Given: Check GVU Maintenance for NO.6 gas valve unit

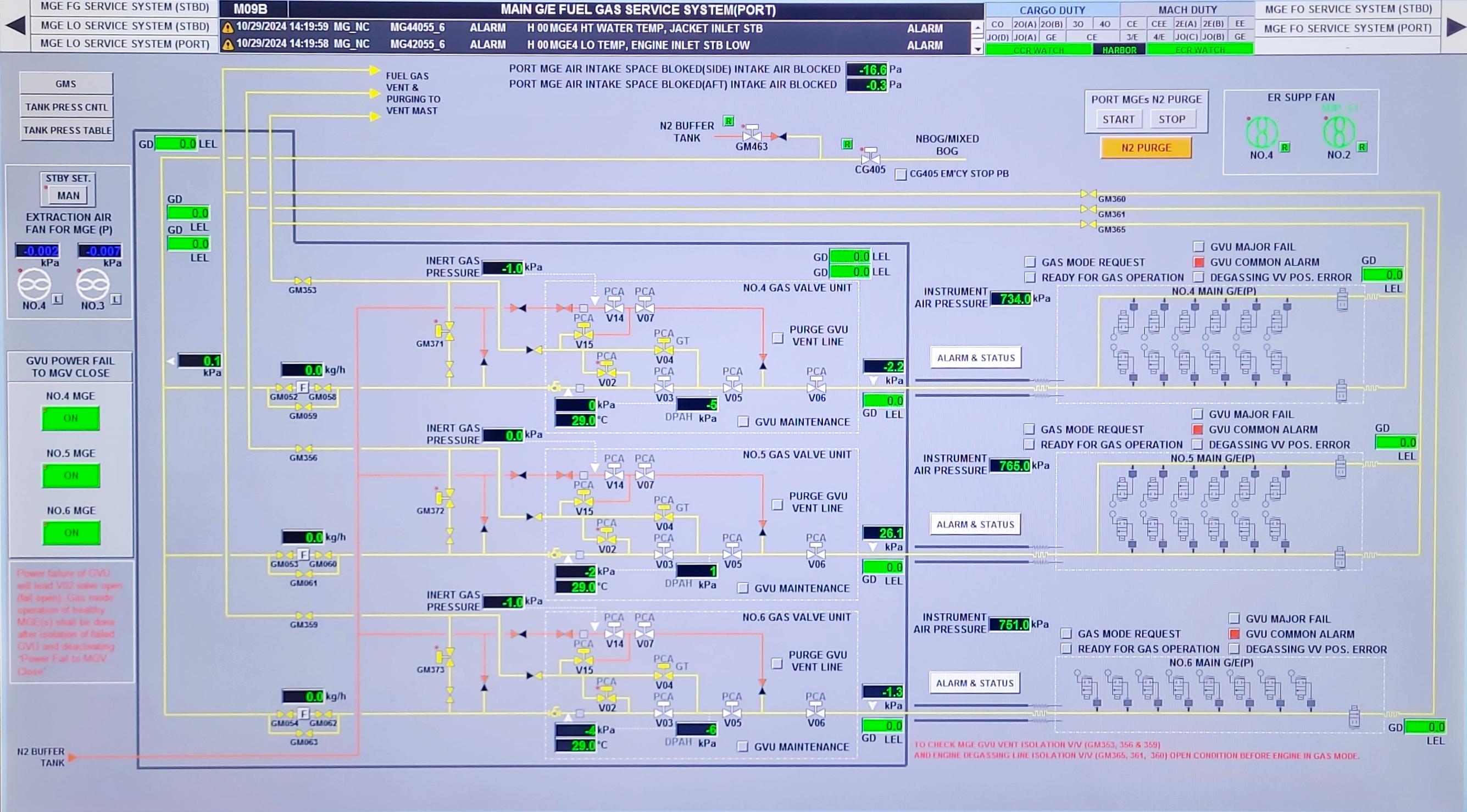Looking at the screenshot, I should coord(743,746).
